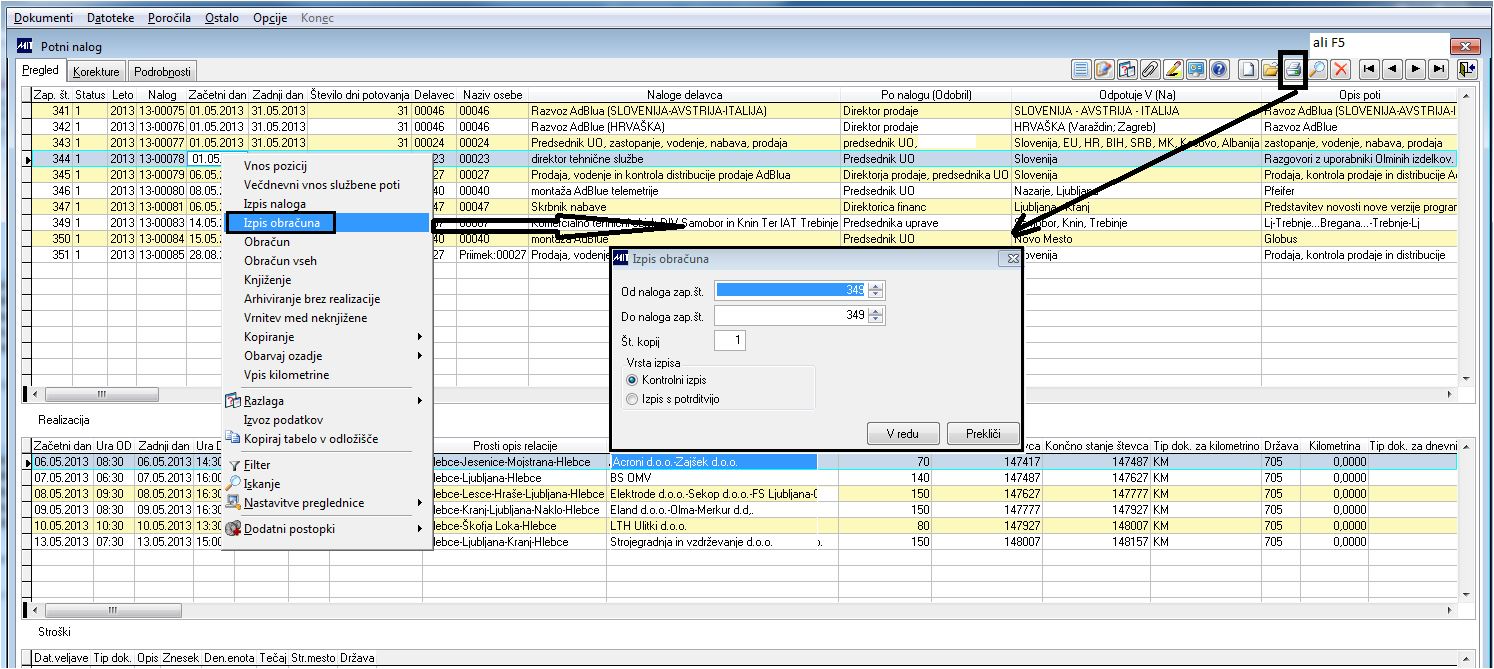Click the printer icon in toolbar
The height and width of the screenshot is (669, 1494).
(1294, 70)
